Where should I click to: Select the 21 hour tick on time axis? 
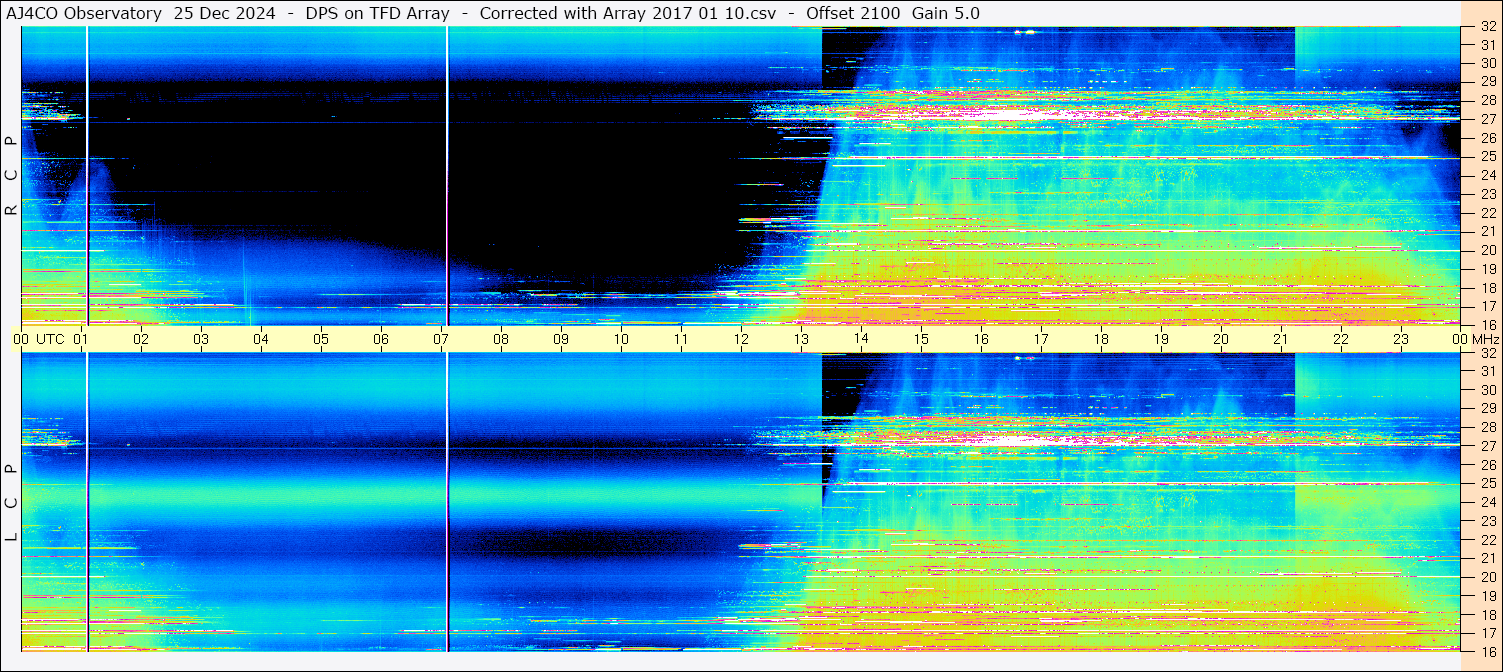(1281, 339)
